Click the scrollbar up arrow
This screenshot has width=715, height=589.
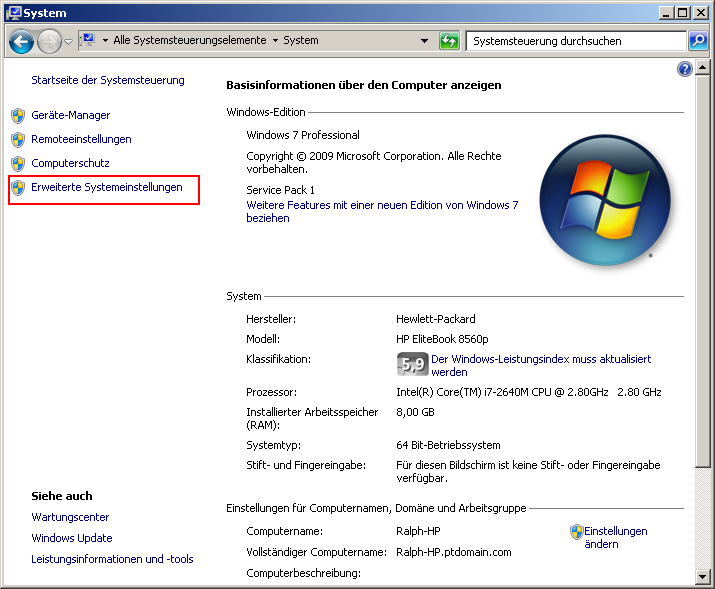coord(703,68)
